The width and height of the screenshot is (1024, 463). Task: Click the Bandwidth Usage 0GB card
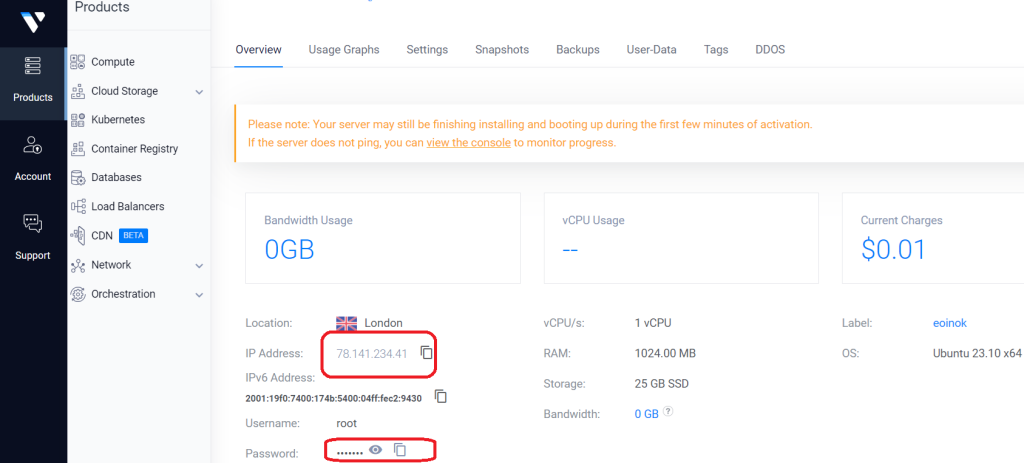click(x=383, y=238)
